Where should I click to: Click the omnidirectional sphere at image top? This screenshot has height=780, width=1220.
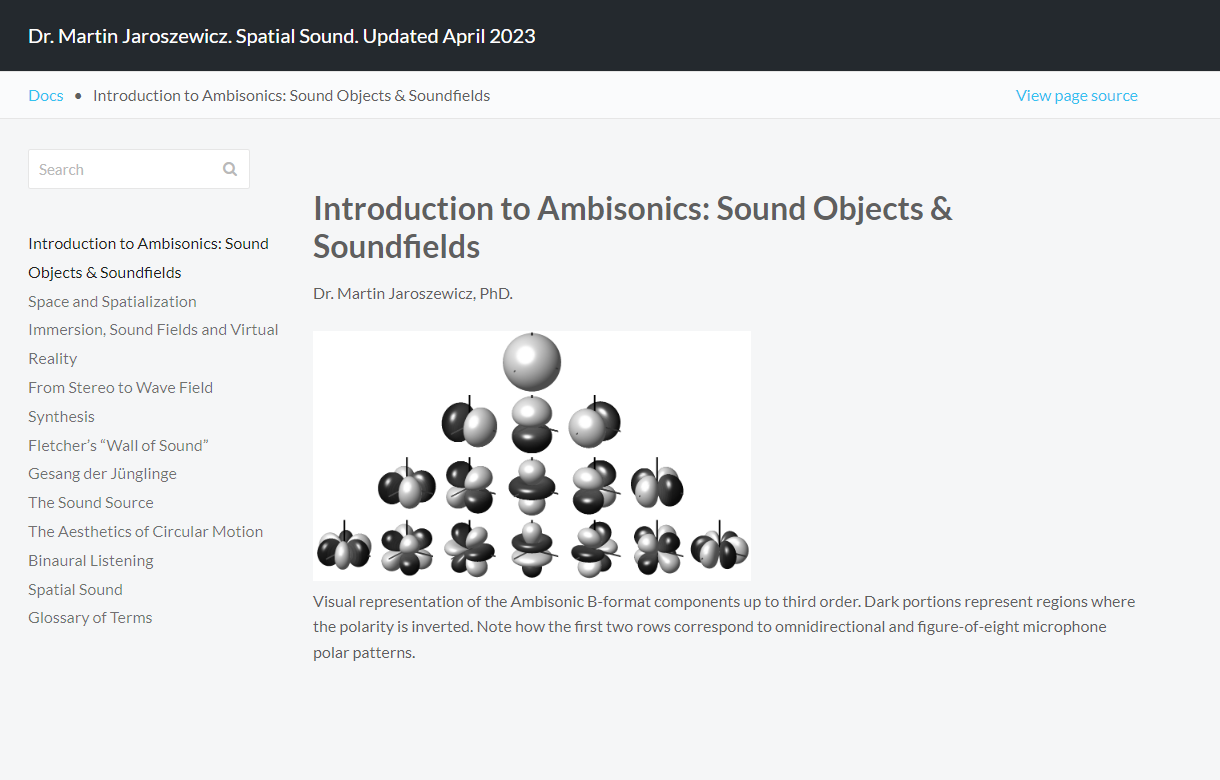(x=532, y=361)
